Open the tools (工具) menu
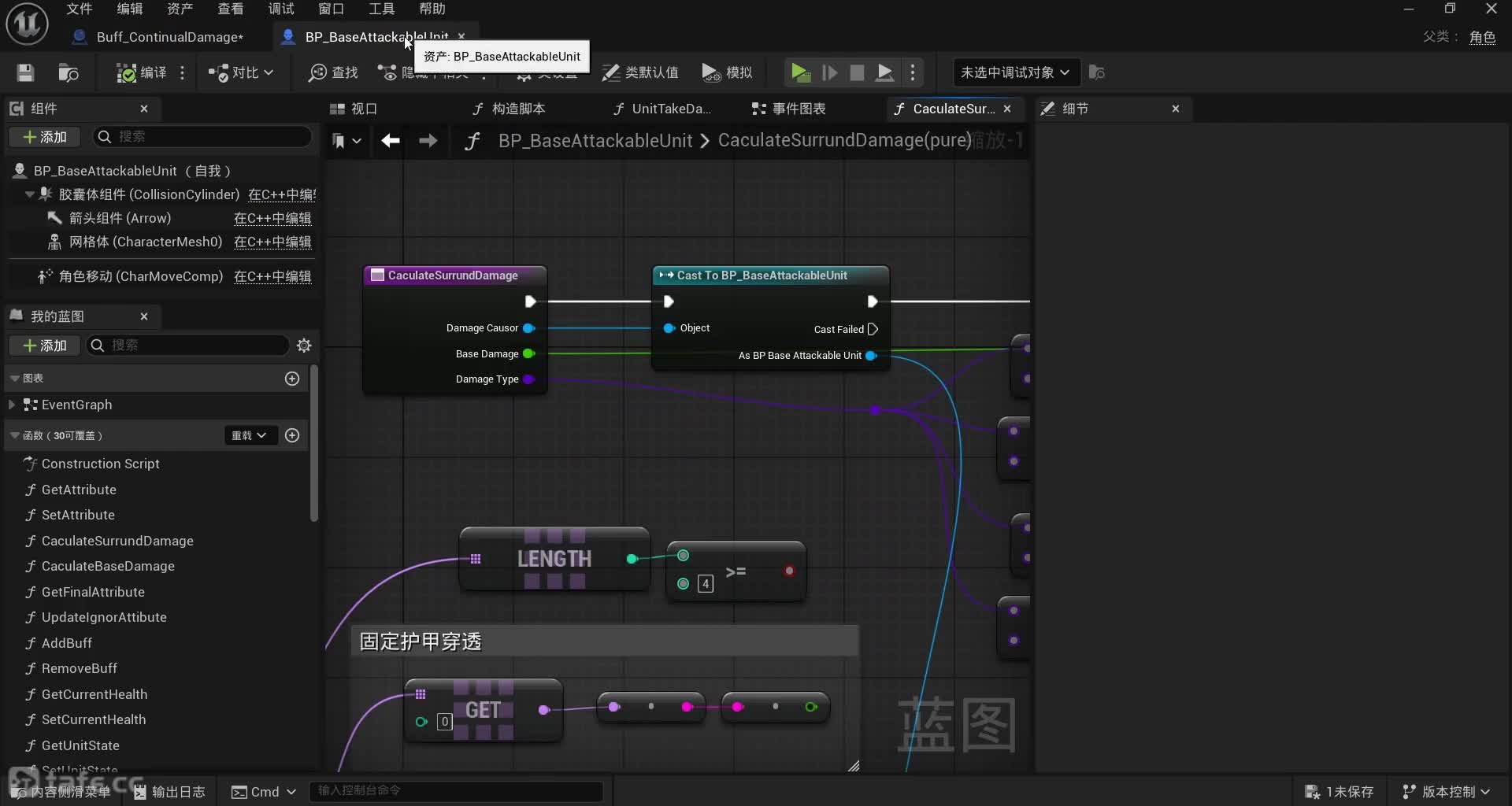Screen dimensions: 1512x806 pyautogui.click(x=381, y=9)
